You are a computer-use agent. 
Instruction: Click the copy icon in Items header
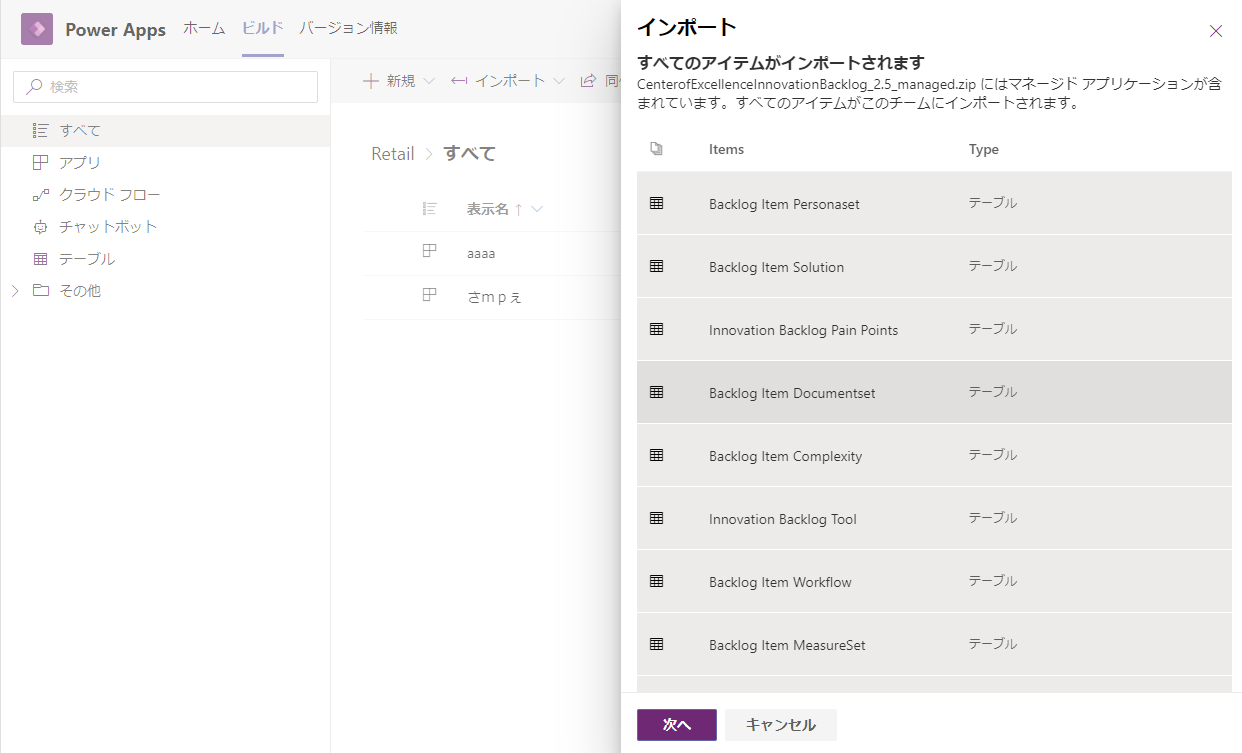(656, 149)
